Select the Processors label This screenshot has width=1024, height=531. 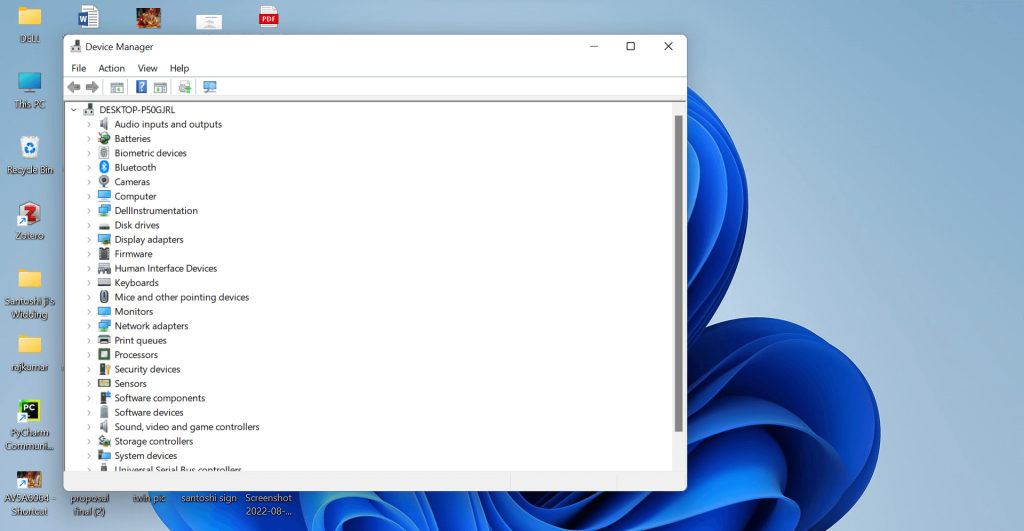(x=136, y=355)
